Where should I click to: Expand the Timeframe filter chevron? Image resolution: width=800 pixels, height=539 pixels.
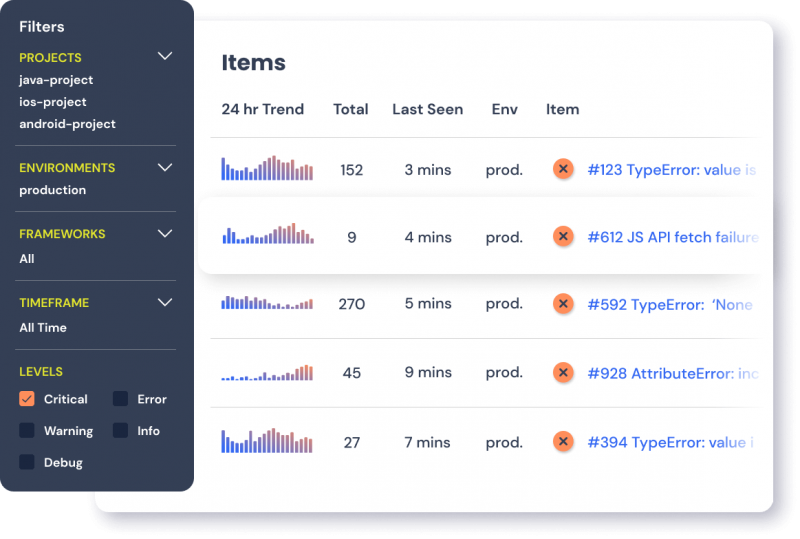[165, 302]
